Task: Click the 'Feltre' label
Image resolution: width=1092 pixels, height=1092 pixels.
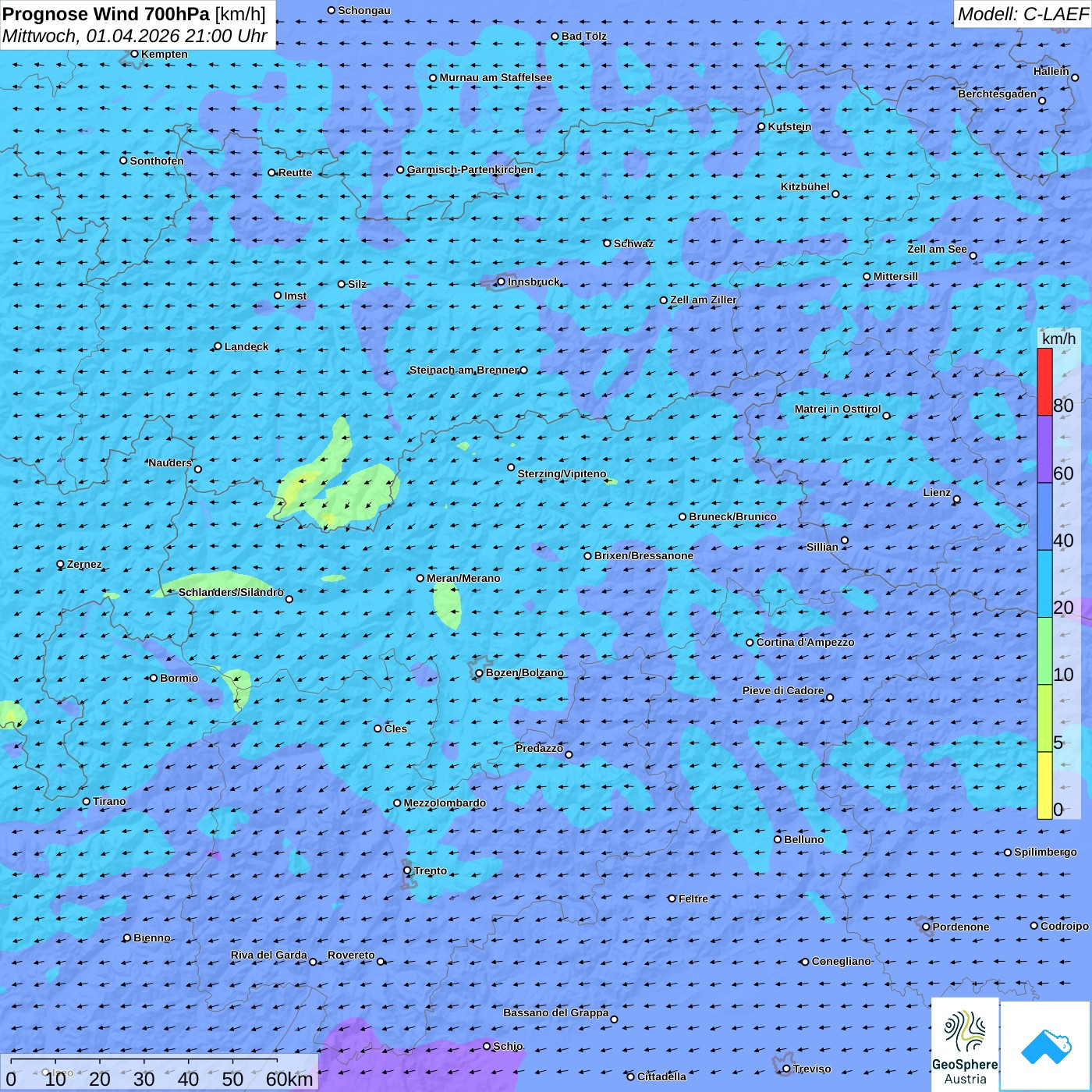Action: point(693,899)
